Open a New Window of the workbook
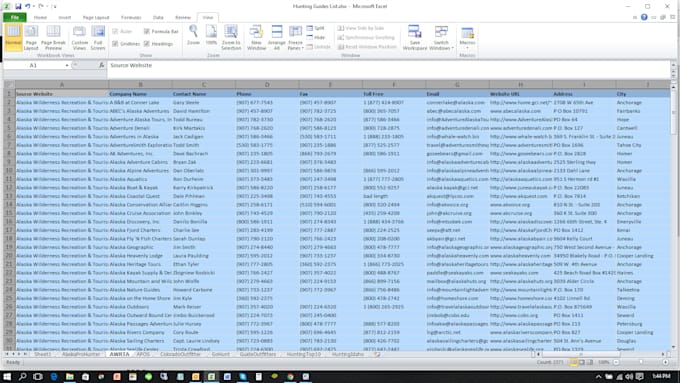Image resolution: width=680 pixels, height=383 pixels. [256, 38]
